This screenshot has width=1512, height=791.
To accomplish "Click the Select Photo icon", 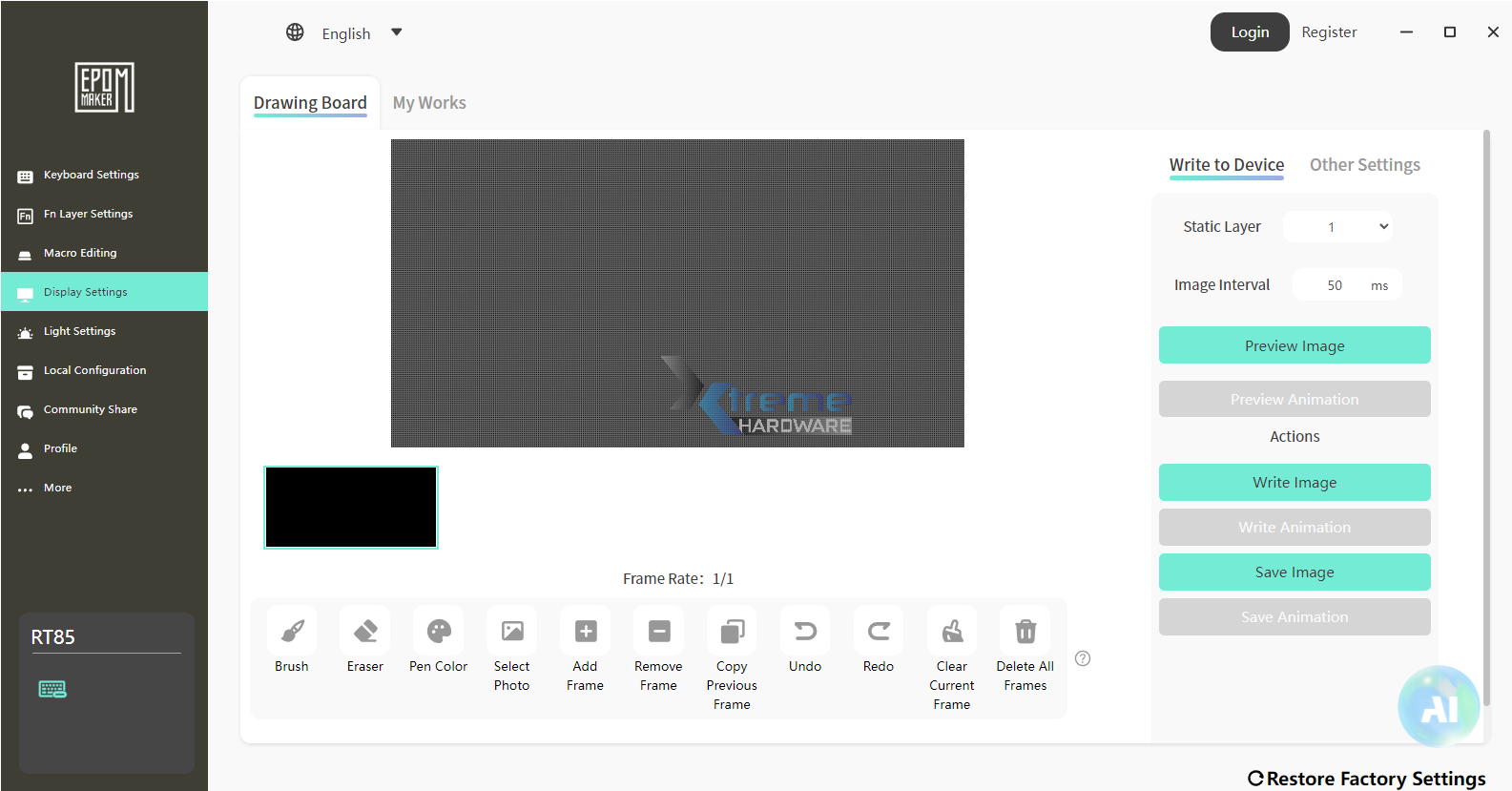I will 512,632.
